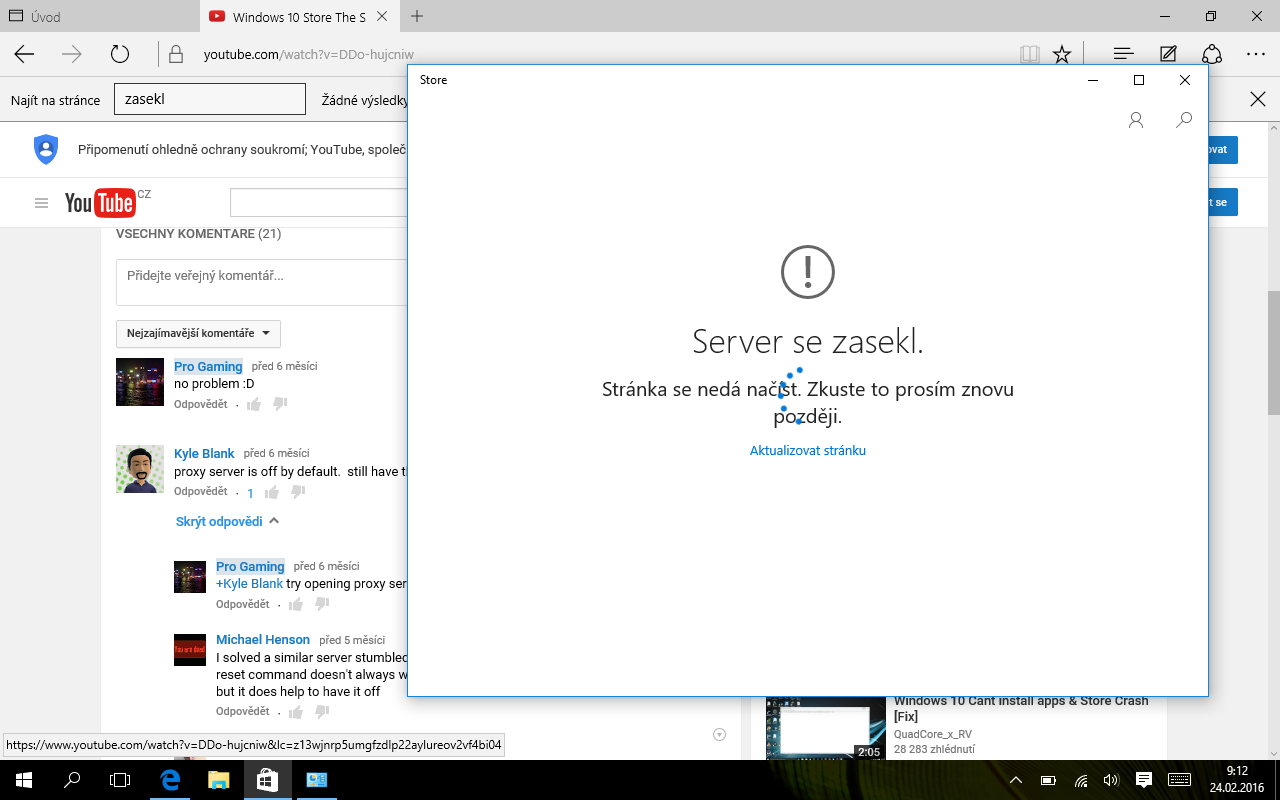
Task: Close the find on page bar
Action: [x=1258, y=99]
